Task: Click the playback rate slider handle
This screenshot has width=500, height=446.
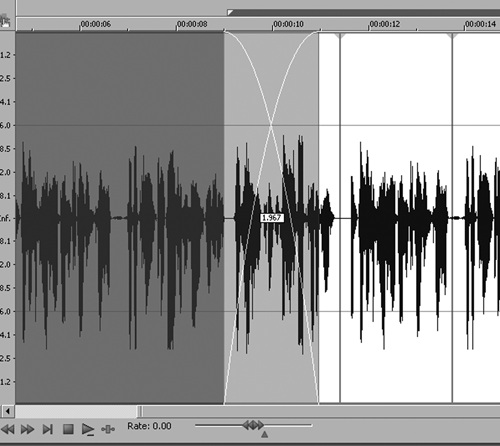Action: 253,425
